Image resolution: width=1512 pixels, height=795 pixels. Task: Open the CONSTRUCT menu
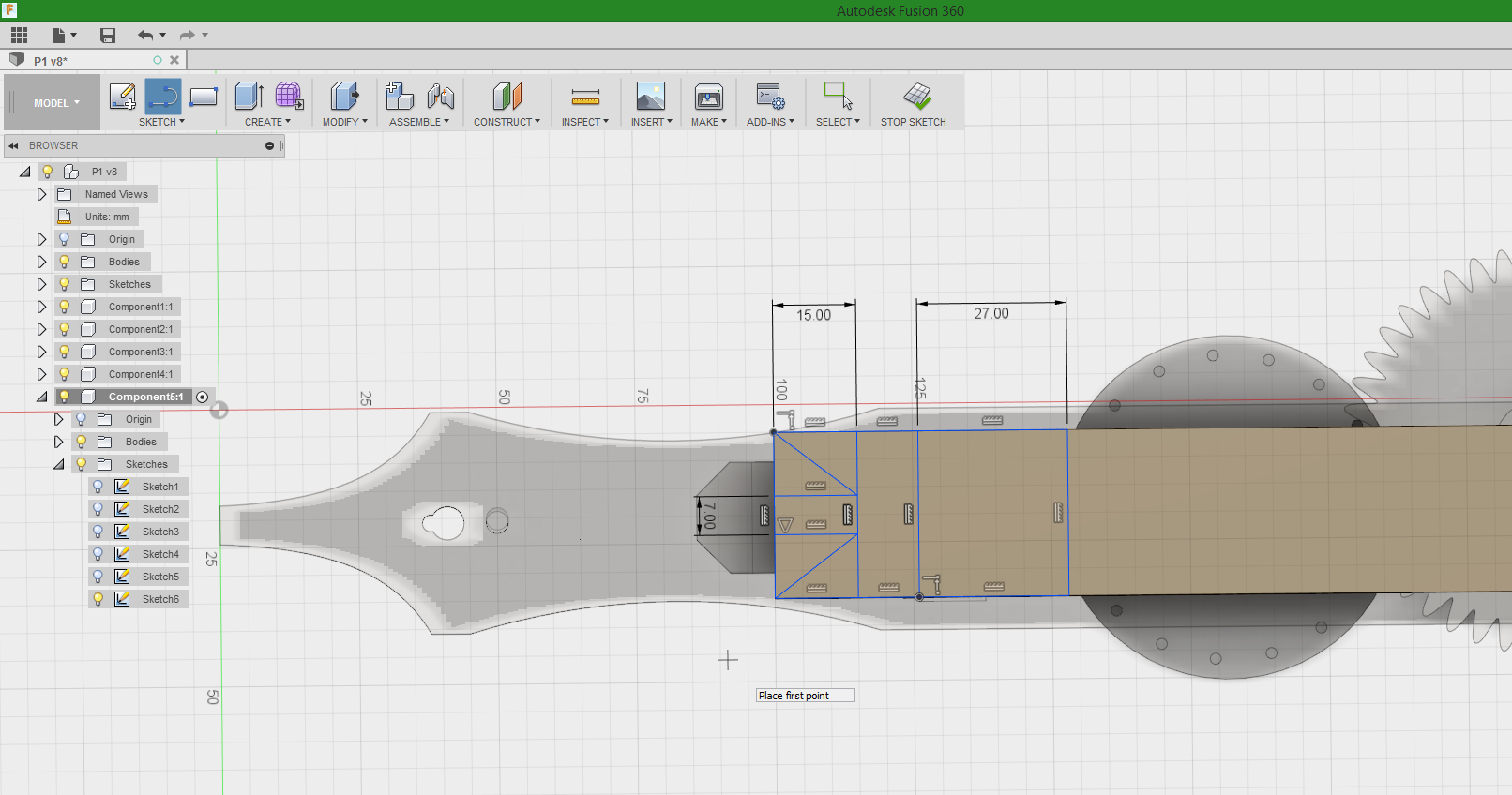pyautogui.click(x=507, y=122)
